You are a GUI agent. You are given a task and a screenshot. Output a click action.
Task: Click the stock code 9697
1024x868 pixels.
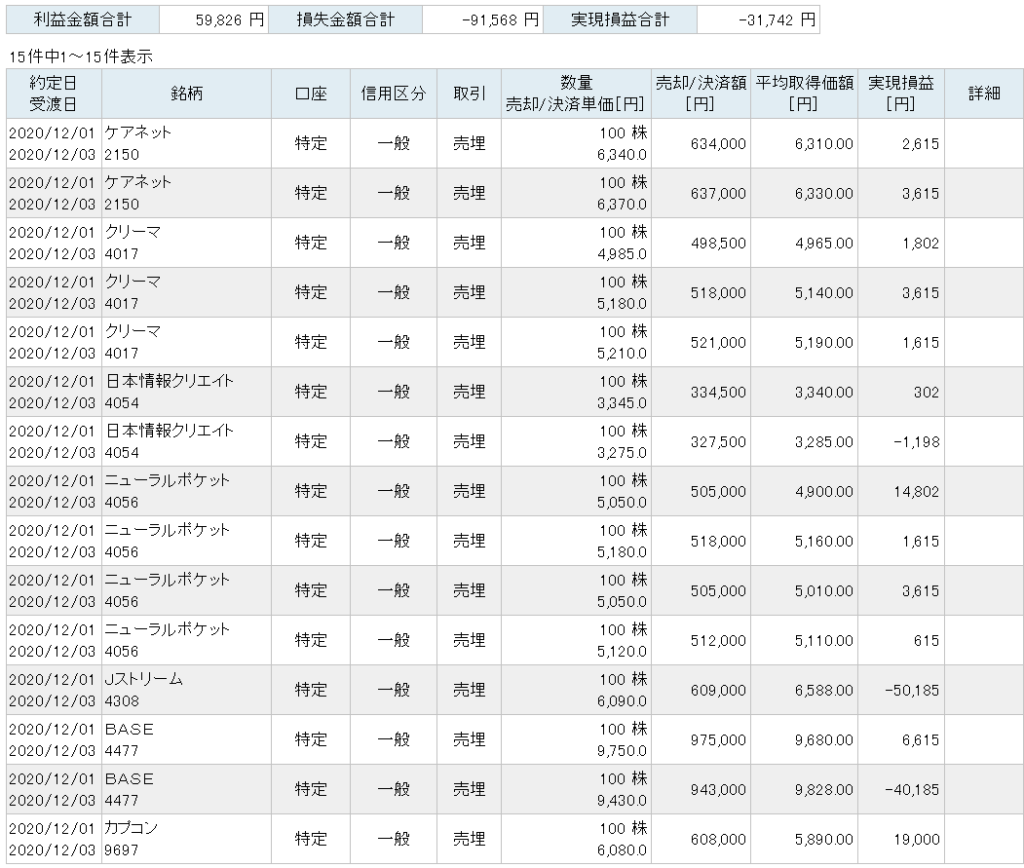click(121, 850)
